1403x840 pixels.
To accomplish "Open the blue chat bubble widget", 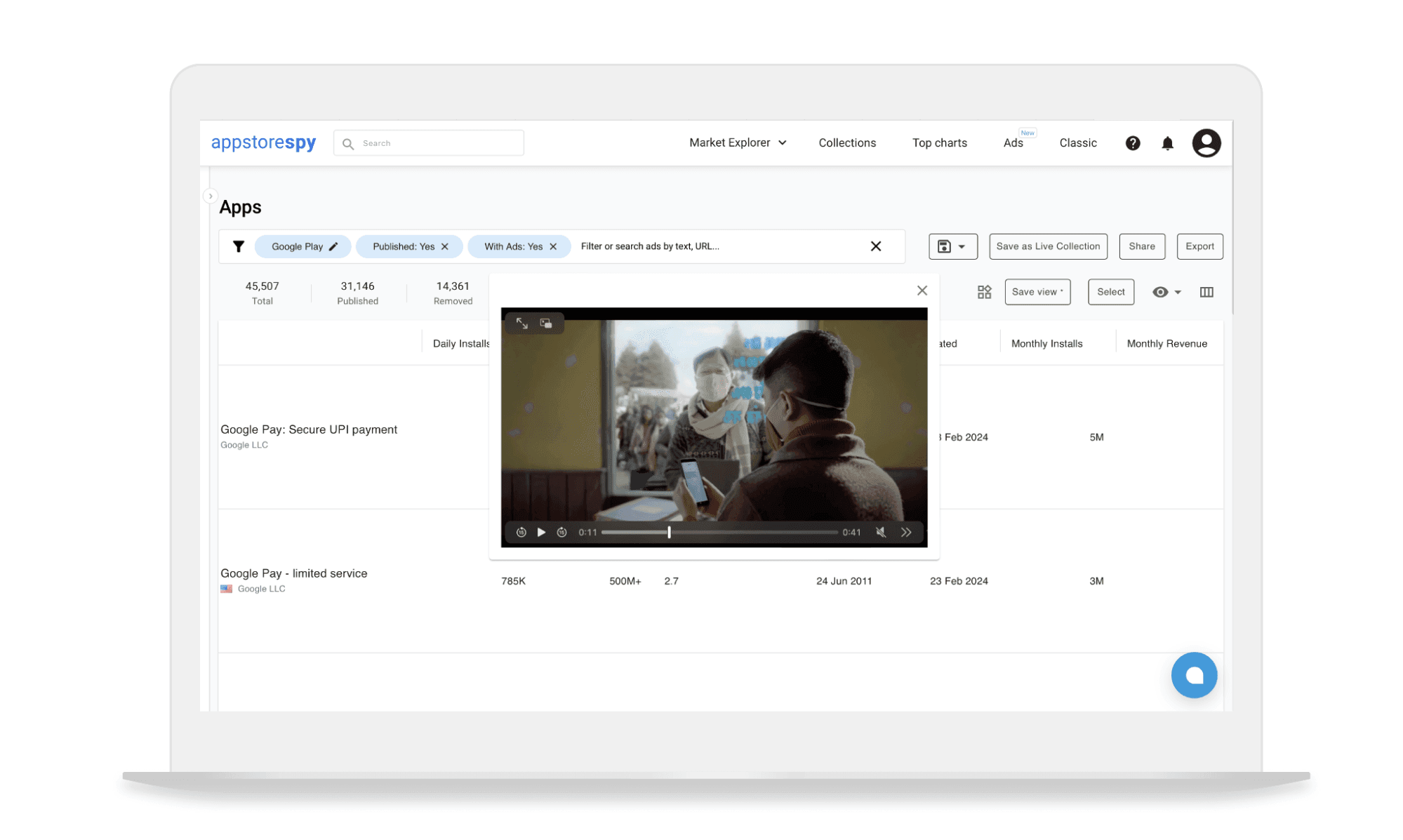I will [1194, 675].
